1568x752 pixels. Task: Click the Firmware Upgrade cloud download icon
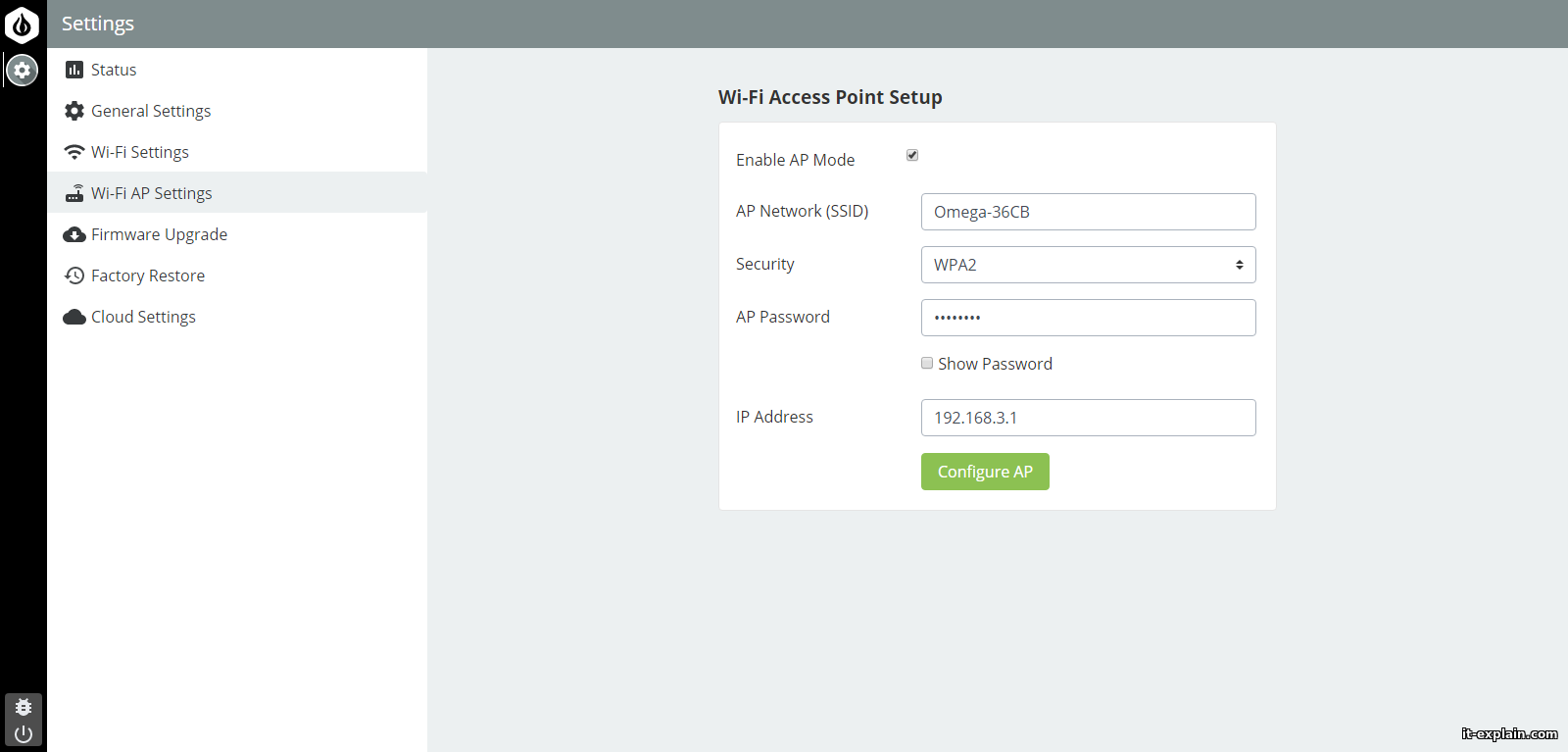point(74,234)
